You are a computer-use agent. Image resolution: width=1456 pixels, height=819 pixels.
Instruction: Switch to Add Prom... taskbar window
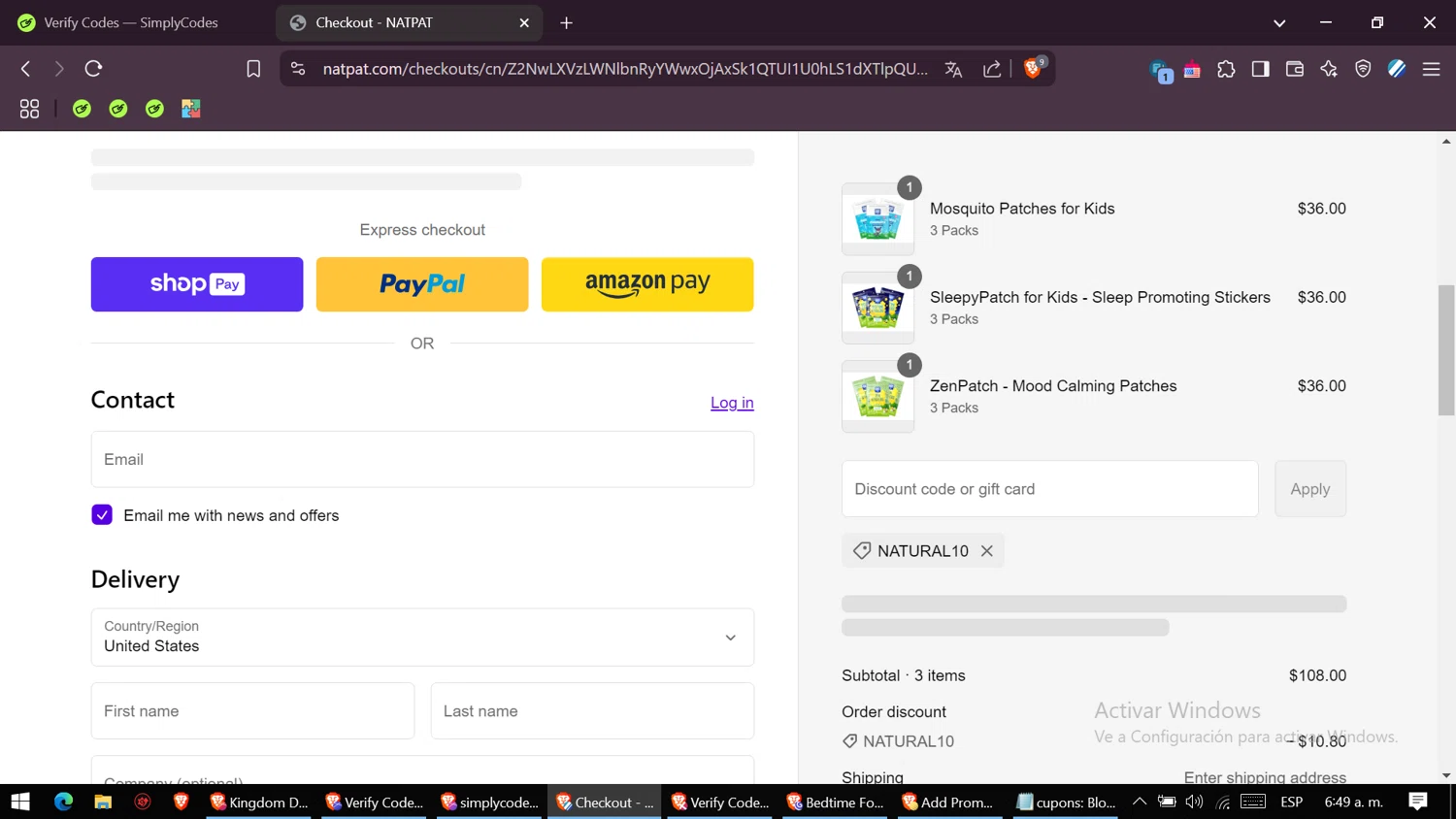tap(949, 802)
